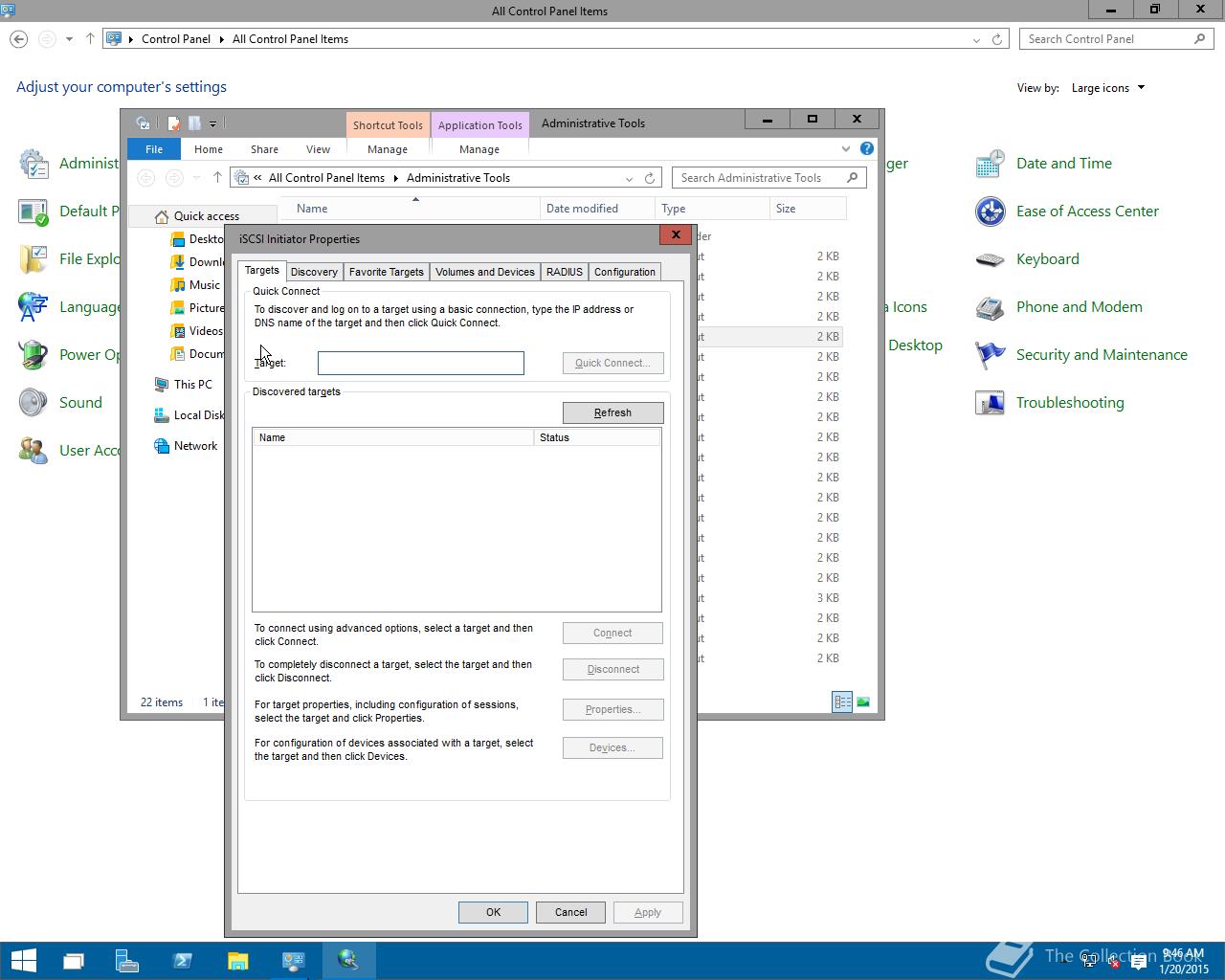The height and width of the screenshot is (980, 1225).
Task: Click Control Panel breadcrumb in address bar
Action: (x=176, y=39)
